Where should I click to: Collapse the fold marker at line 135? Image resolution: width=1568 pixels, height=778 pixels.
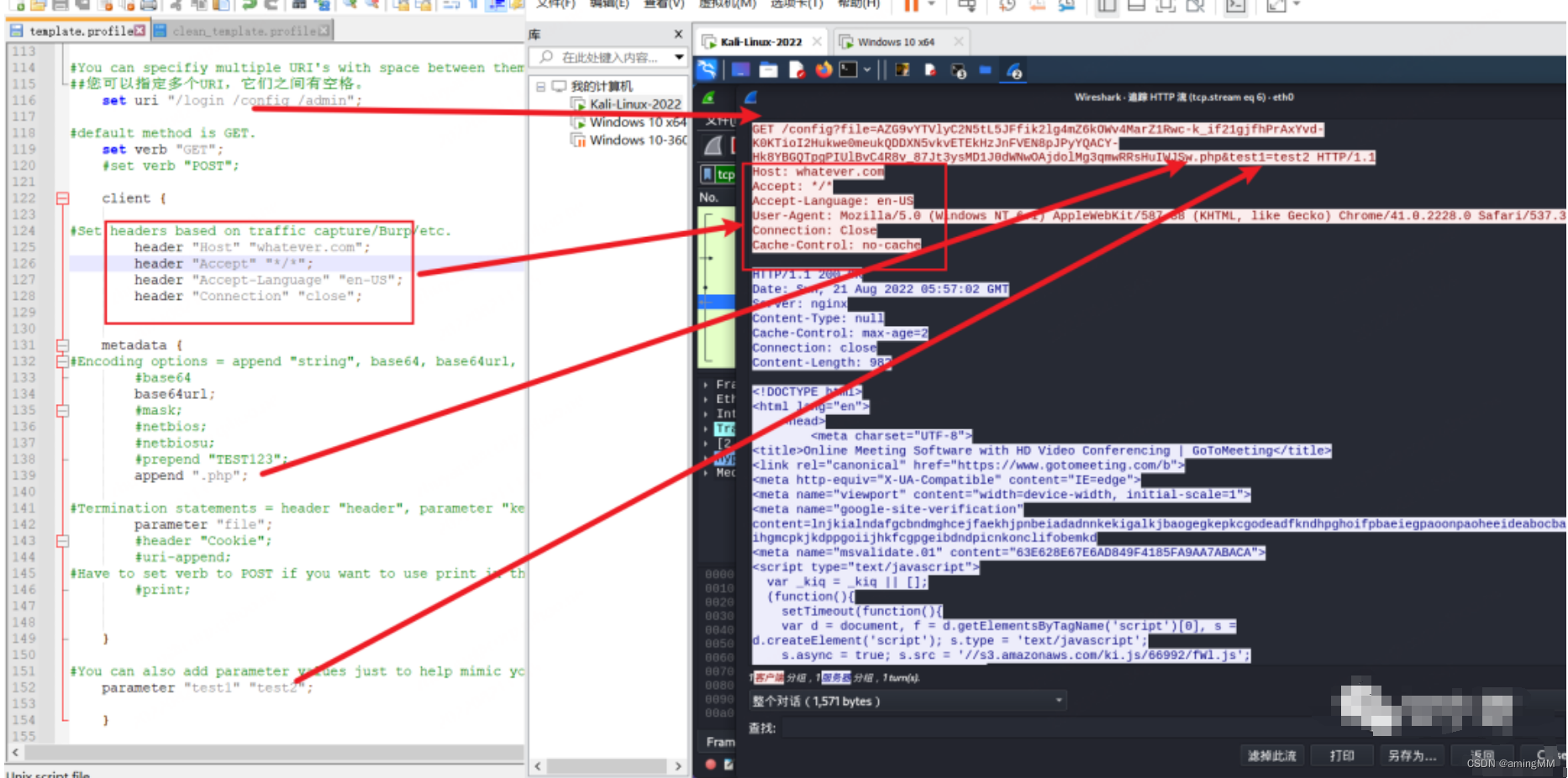tap(62, 411)
